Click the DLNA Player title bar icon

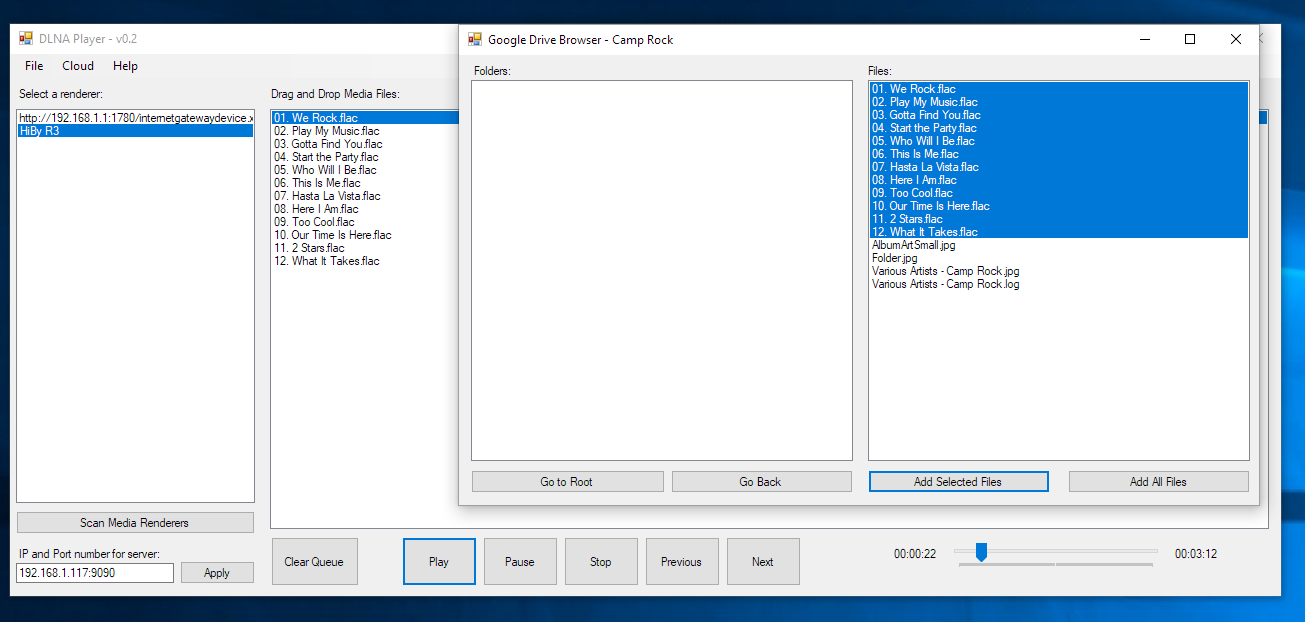click(26, 39)
